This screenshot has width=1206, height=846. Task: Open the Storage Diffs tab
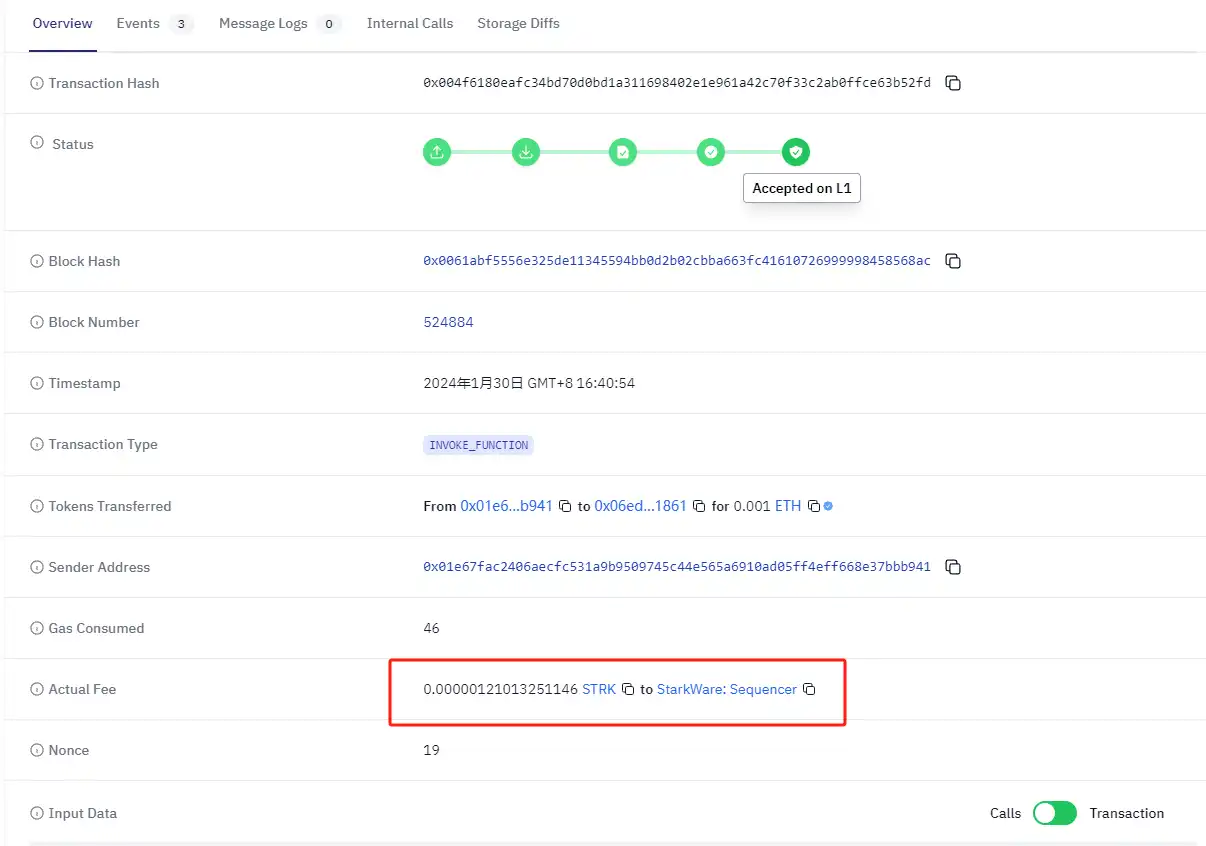tap(518, 24)
